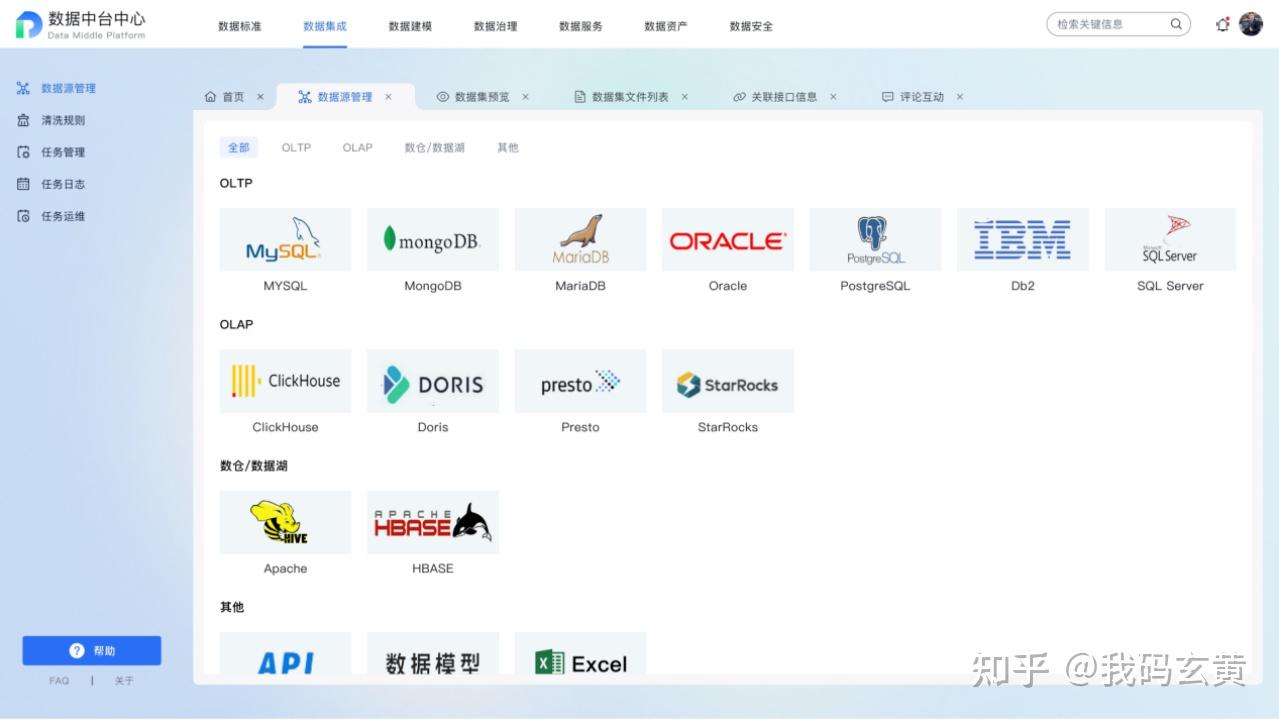Pick the Excel data source tile
Screen dimensions: 1279x720
tap(580, 653)
